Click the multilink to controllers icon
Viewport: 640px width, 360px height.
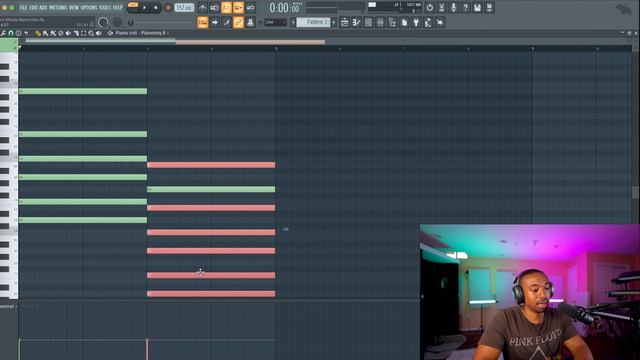(x=250, y=22)
